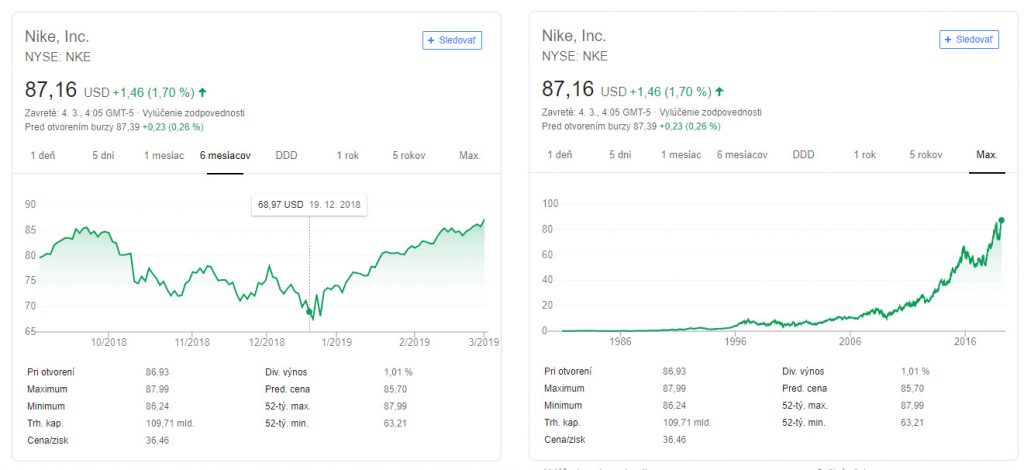Select DDD tab in left chart
This screenshot has height=470, width=1024.
coord(287,156)
